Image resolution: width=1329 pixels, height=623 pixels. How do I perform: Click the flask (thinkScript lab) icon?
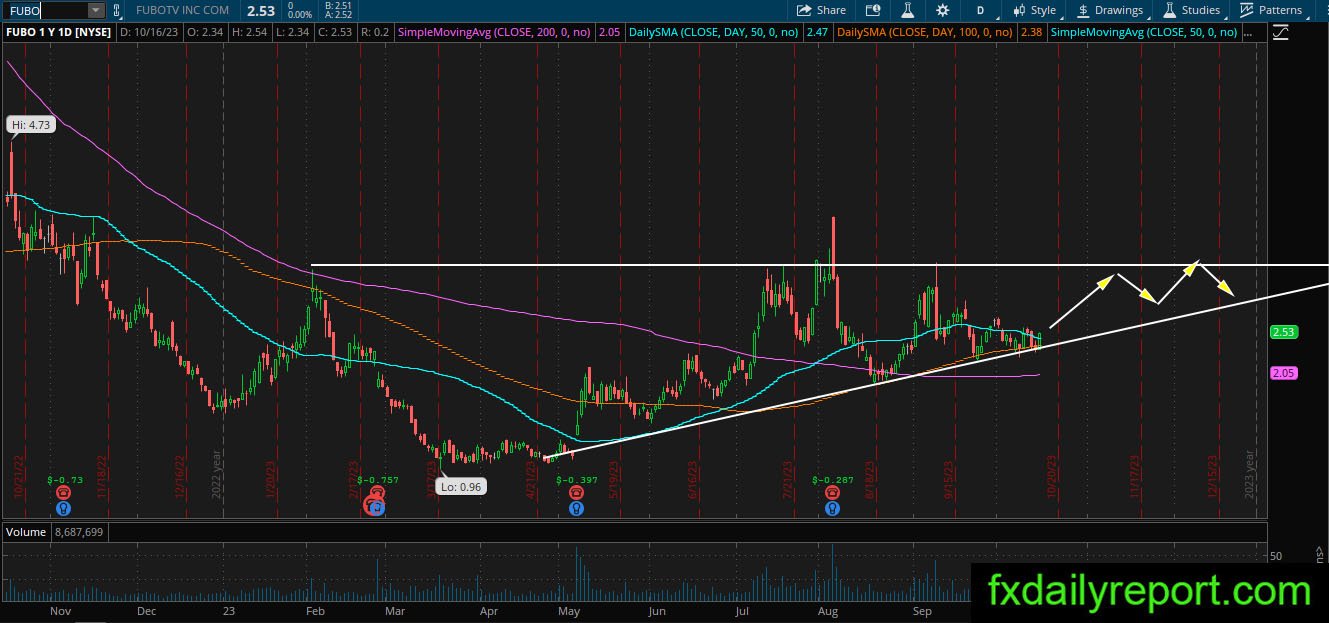[x=908, y=10]
